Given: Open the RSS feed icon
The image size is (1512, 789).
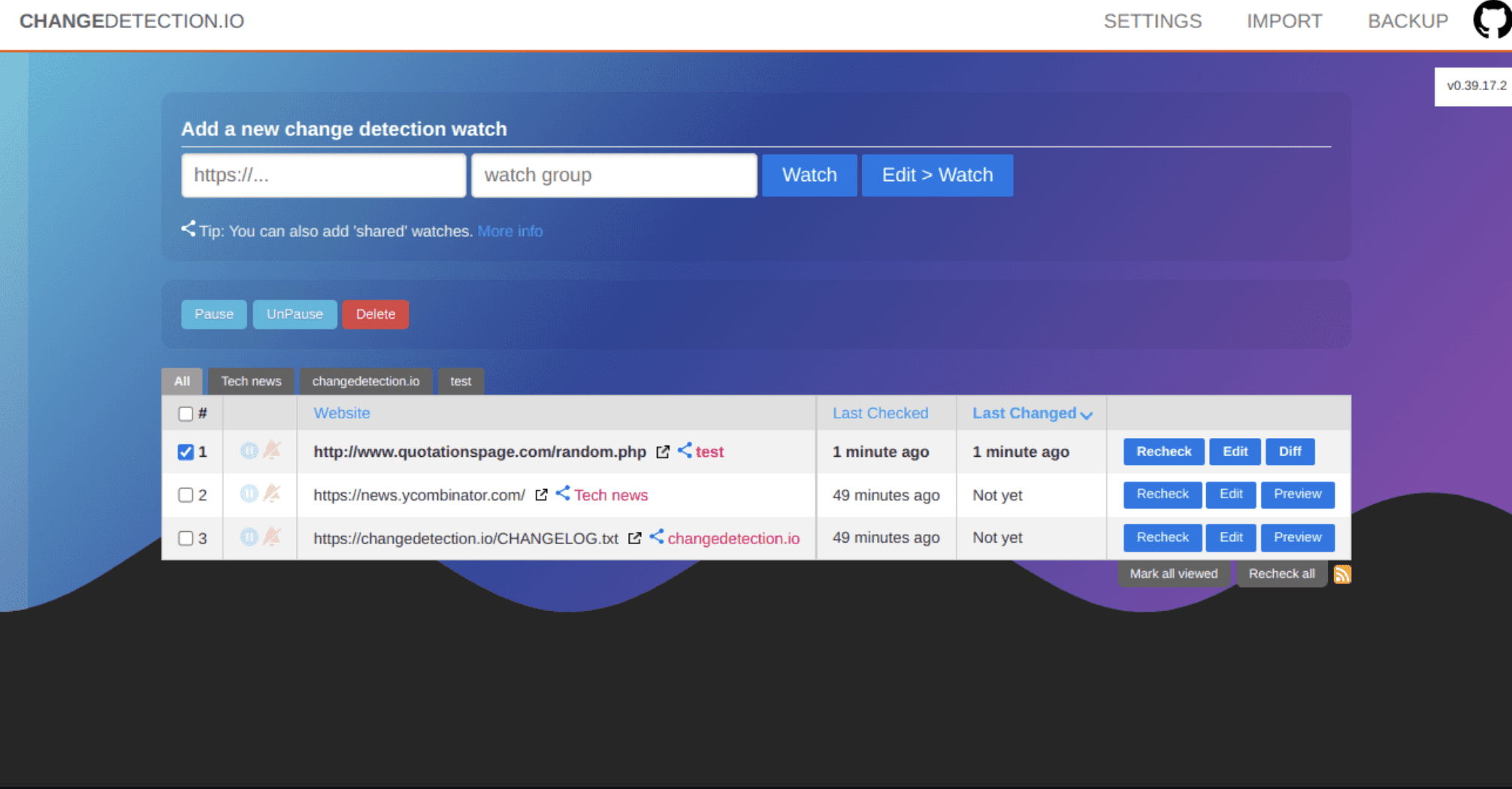Looking at the screenshot, I should (x=1342, y=574).
